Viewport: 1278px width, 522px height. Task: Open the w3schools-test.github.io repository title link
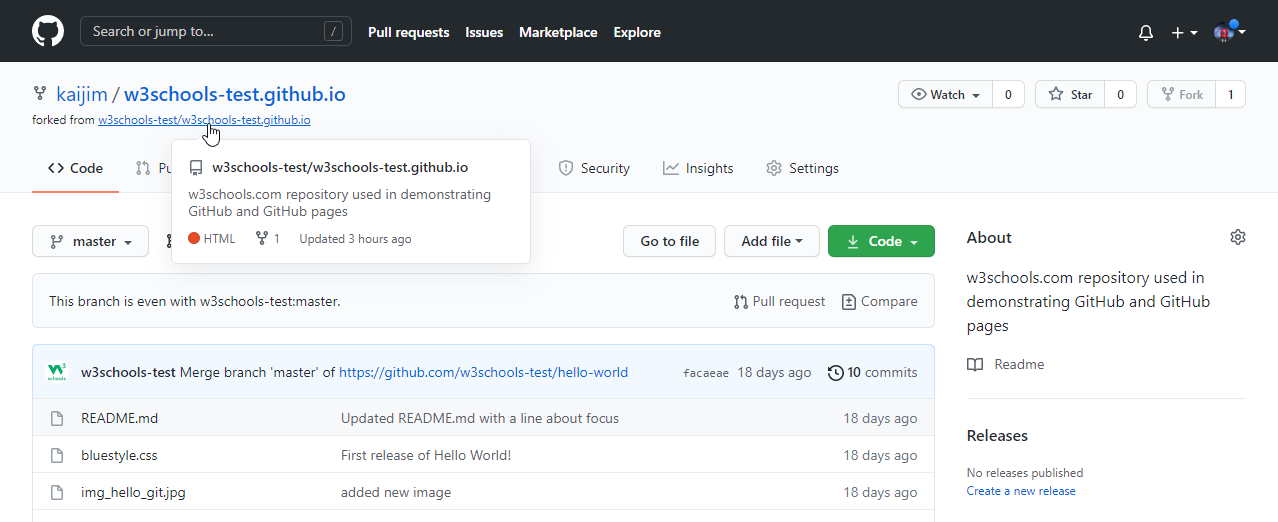(235, 95)
